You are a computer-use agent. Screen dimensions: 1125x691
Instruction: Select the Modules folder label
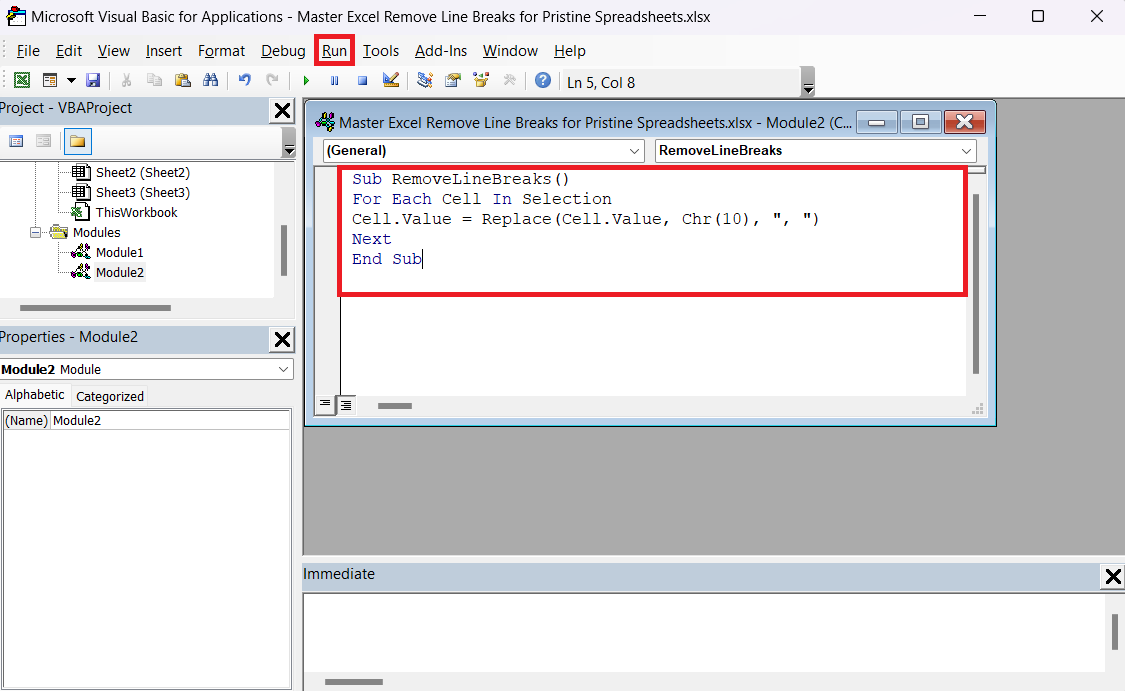click(x=96, y=232)
